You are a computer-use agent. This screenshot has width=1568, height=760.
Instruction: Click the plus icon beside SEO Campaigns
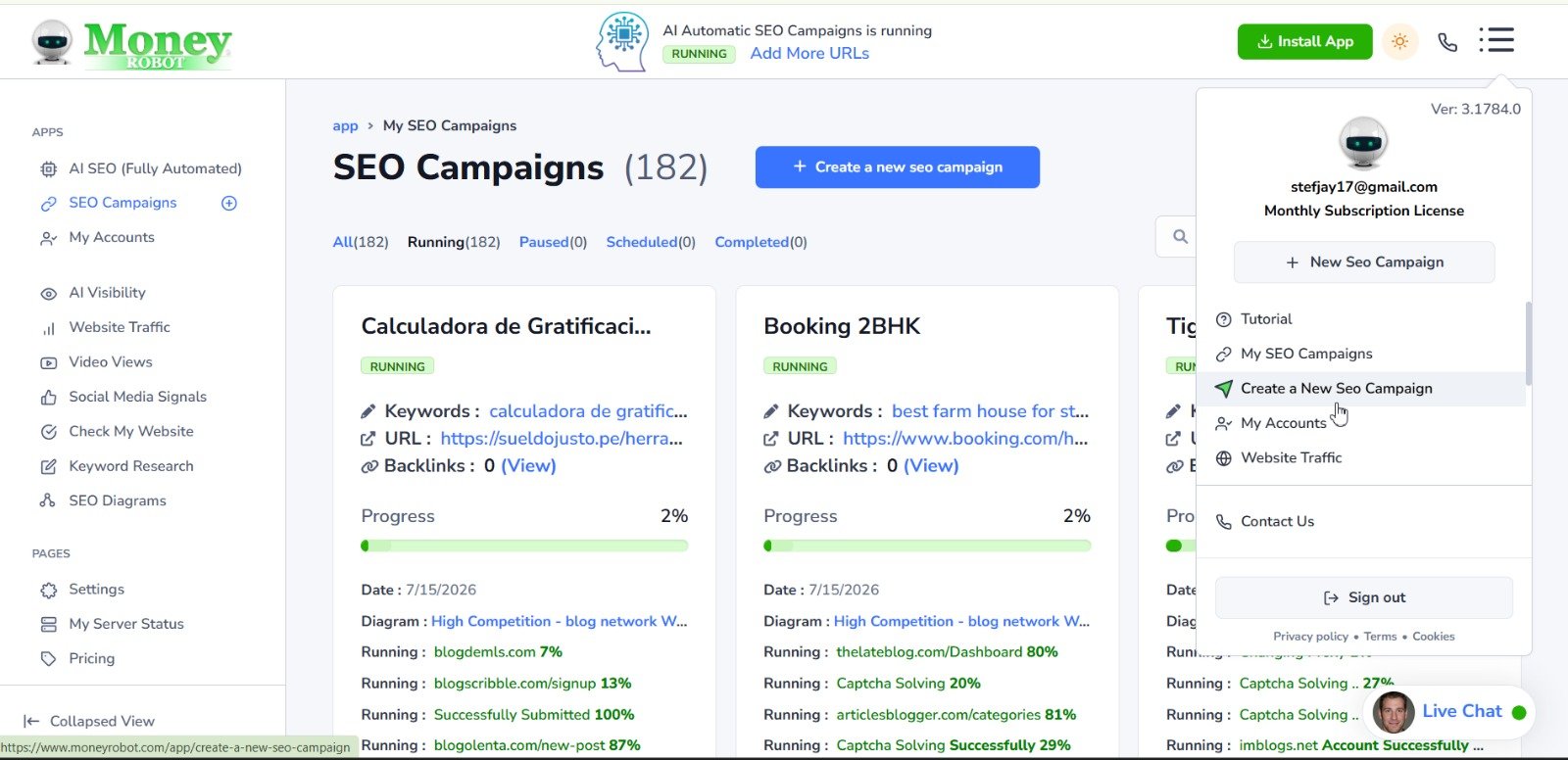point(229,203)
